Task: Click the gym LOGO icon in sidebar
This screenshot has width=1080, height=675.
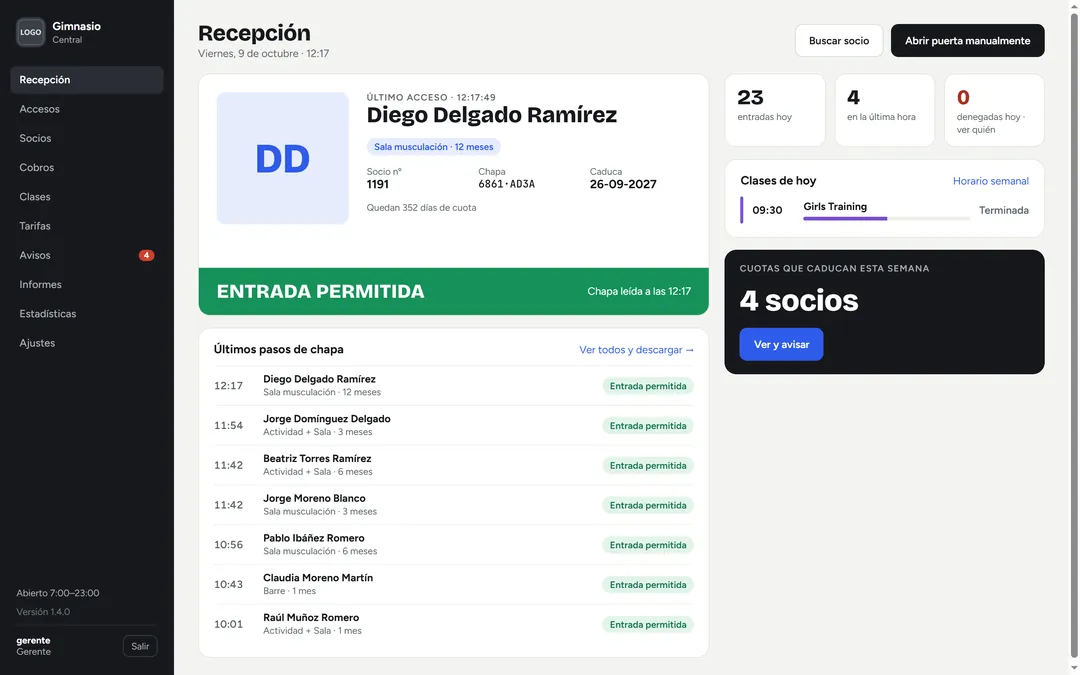Action: point(30,32)
